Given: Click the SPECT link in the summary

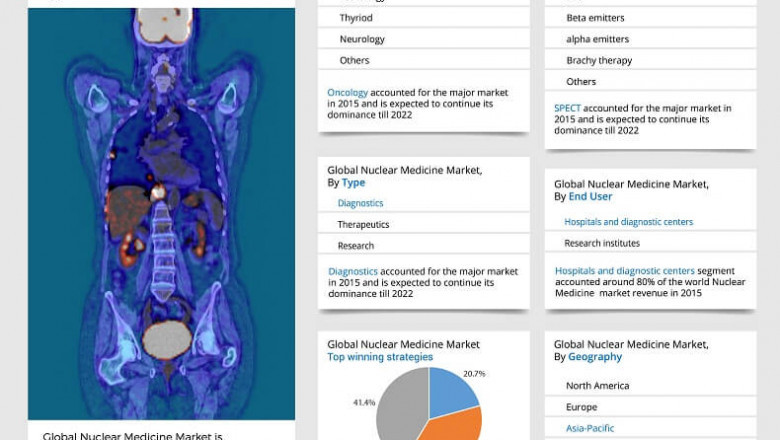Looking at the screenshot, I should (x=567, y=108).
